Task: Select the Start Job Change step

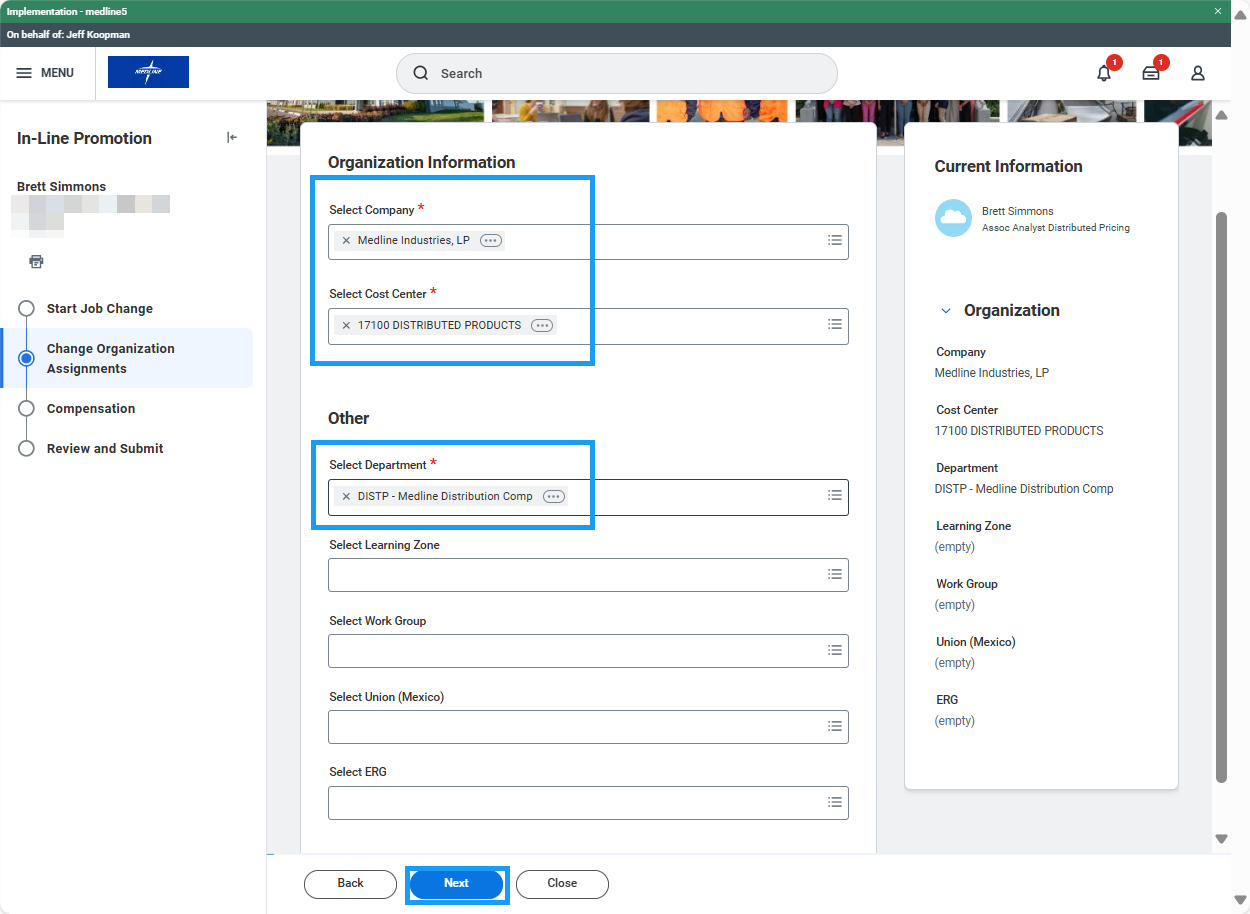Action: tap(99, 309)
